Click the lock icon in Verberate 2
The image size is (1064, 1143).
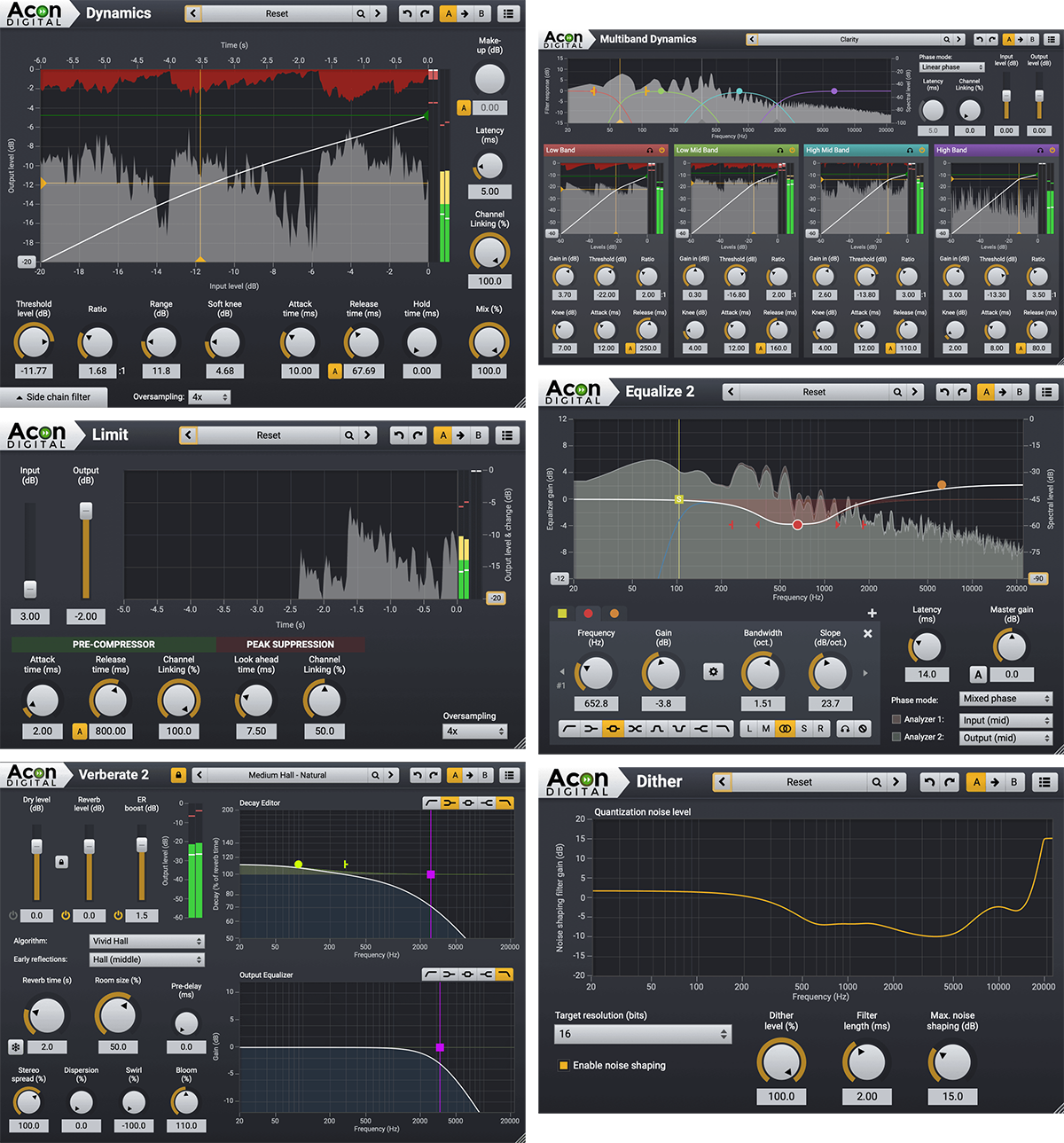click(x=178, y=774)
